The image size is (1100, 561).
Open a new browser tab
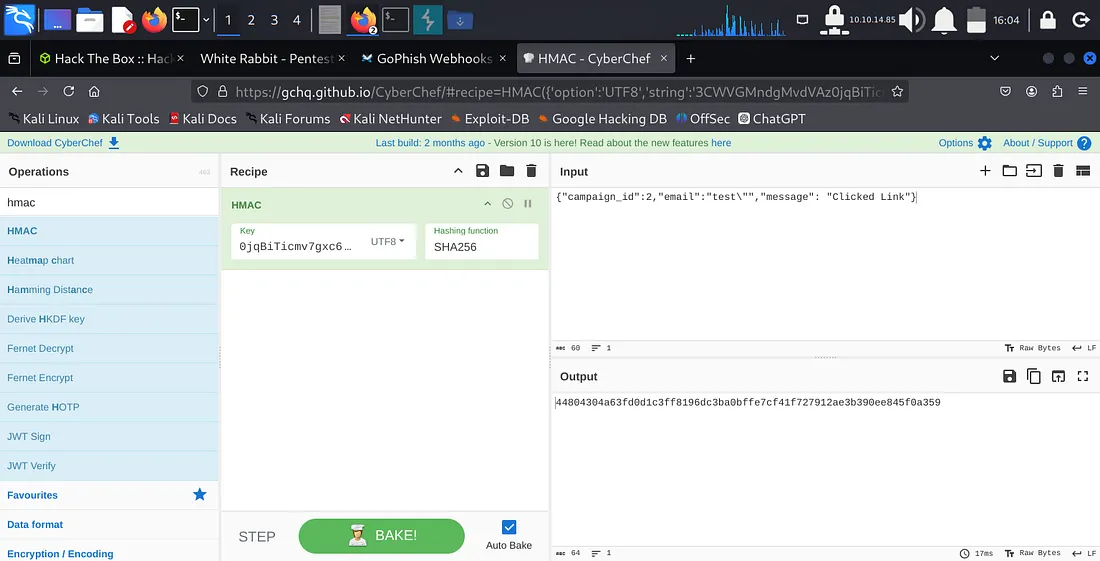pyautogui.click(x=690, y=58)
